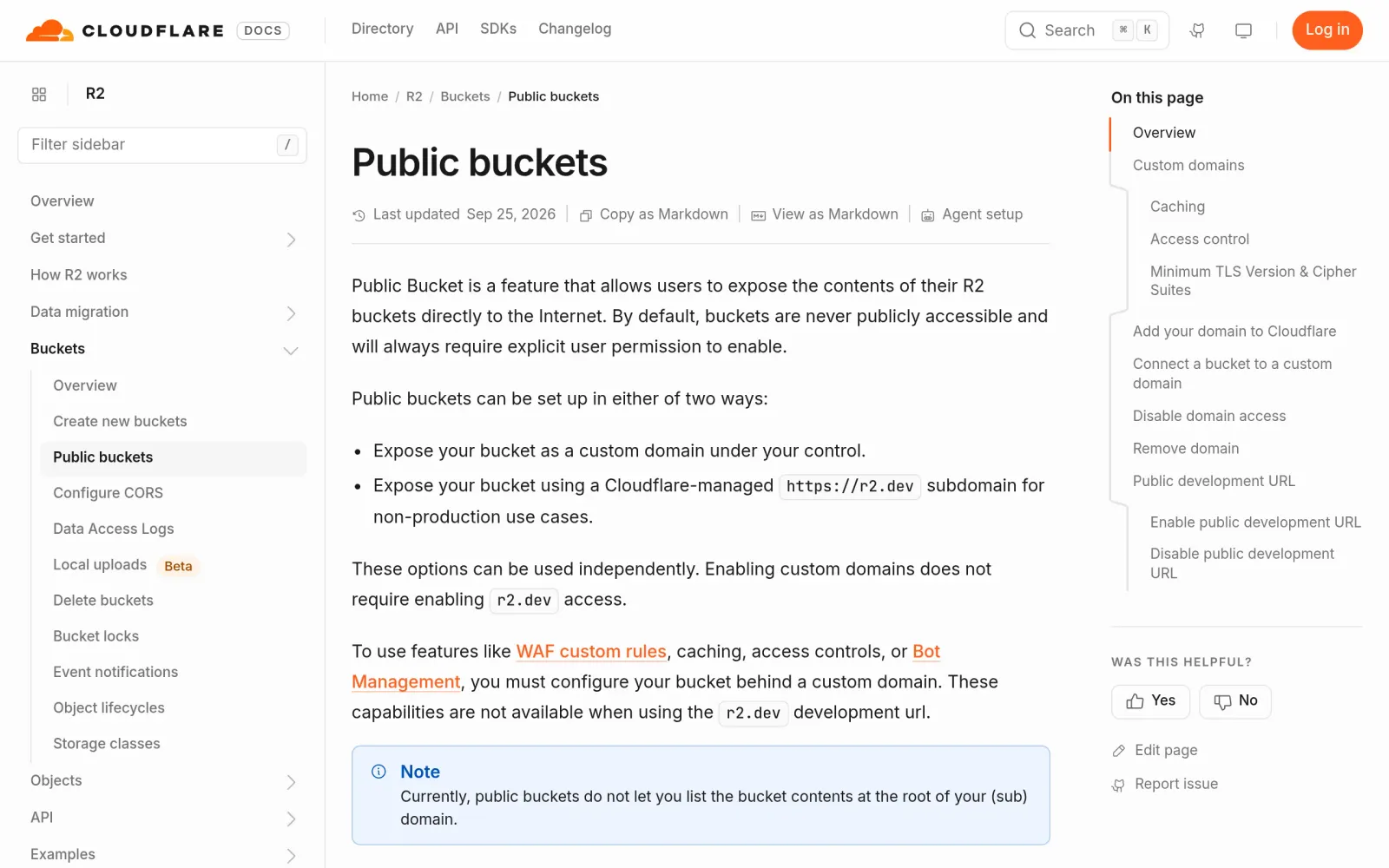Click the thumbs-up Yes button

point(1150,701)
